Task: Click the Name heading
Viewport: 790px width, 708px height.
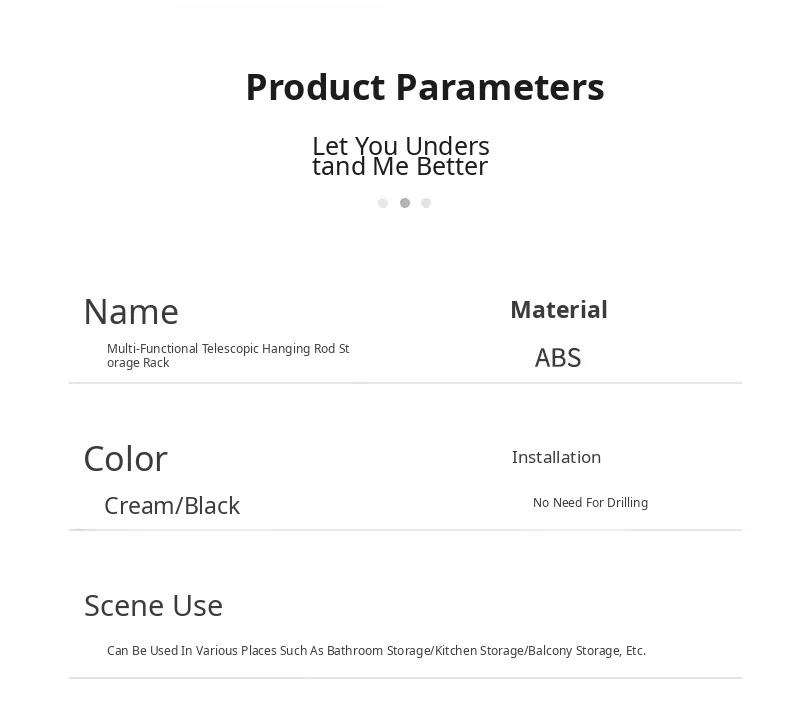Action: point(131,312)
